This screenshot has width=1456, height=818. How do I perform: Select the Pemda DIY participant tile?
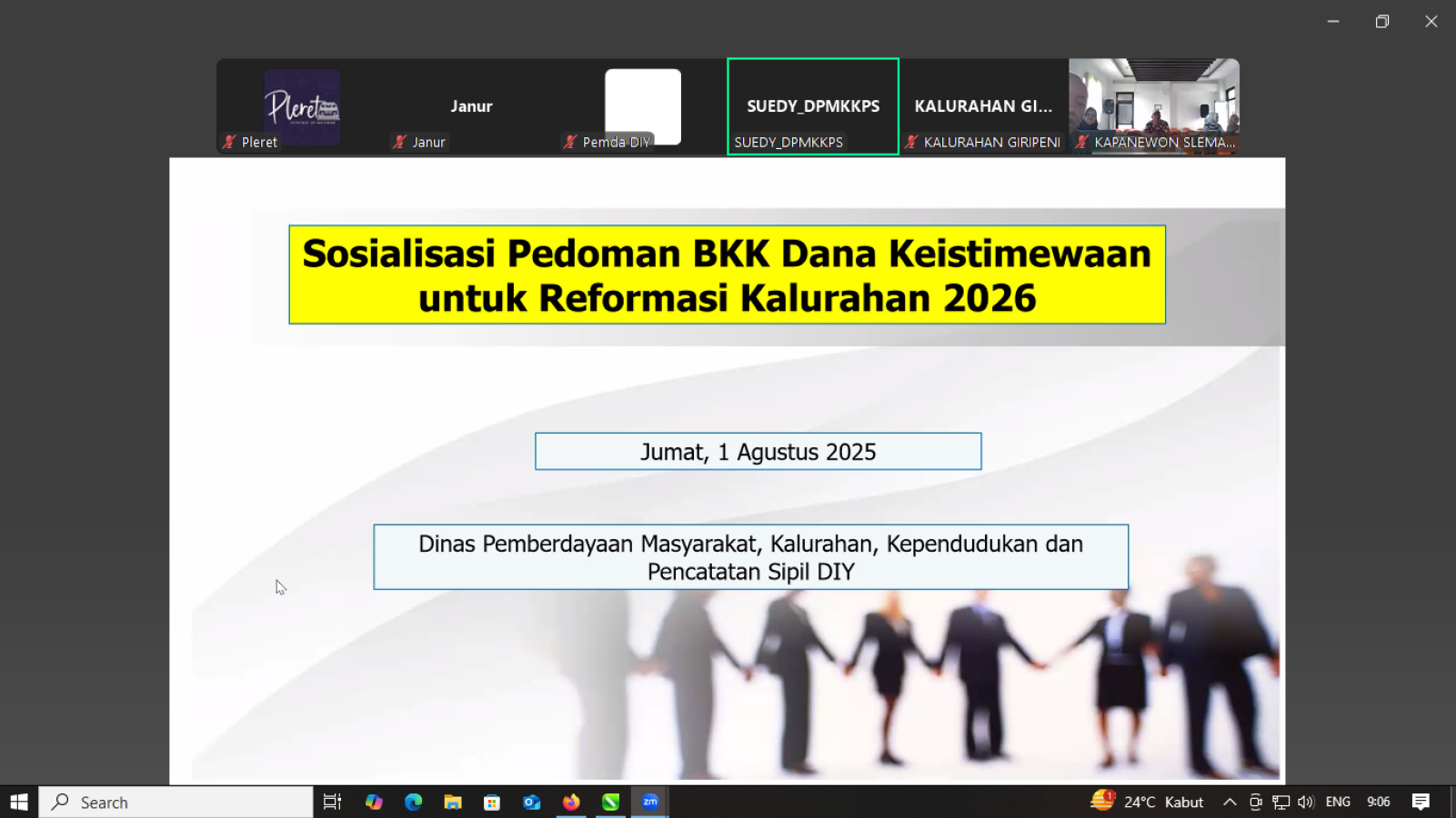coord(642,106)
